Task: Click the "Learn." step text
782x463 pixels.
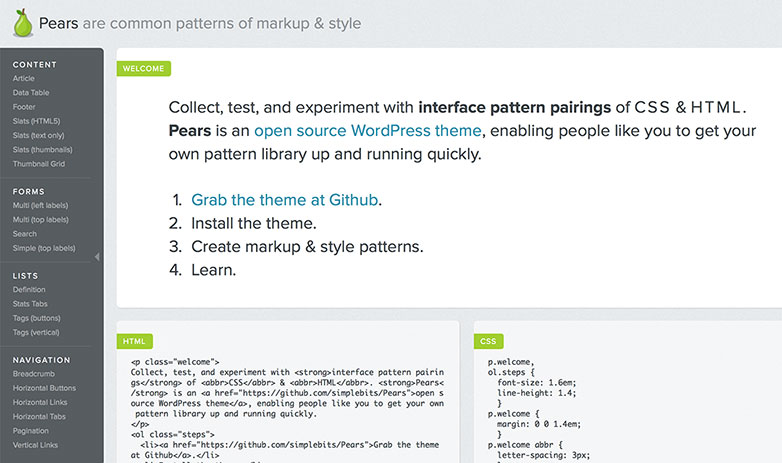Action: point(213,270)
